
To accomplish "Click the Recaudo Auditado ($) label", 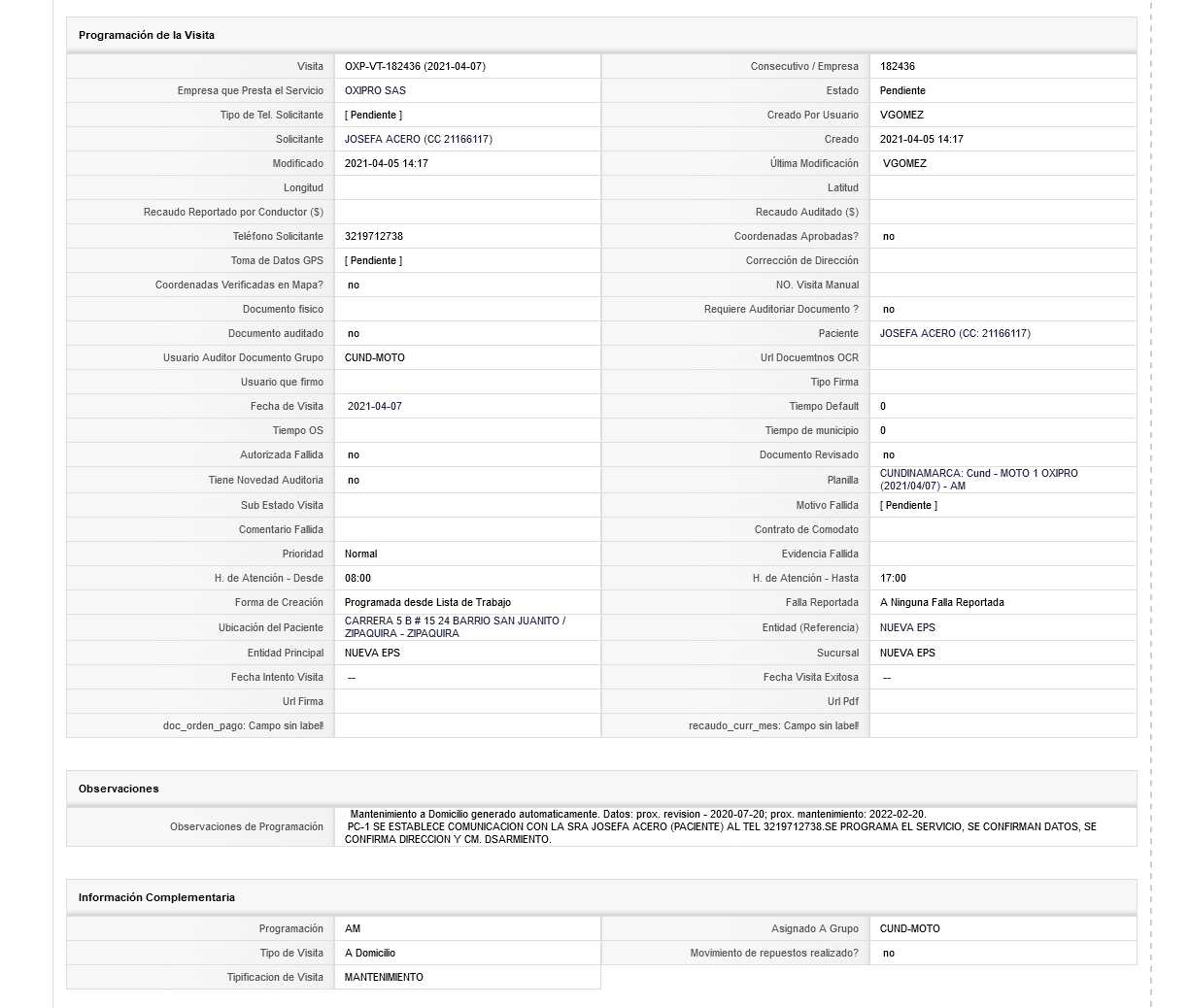I will tap(807, 212).
